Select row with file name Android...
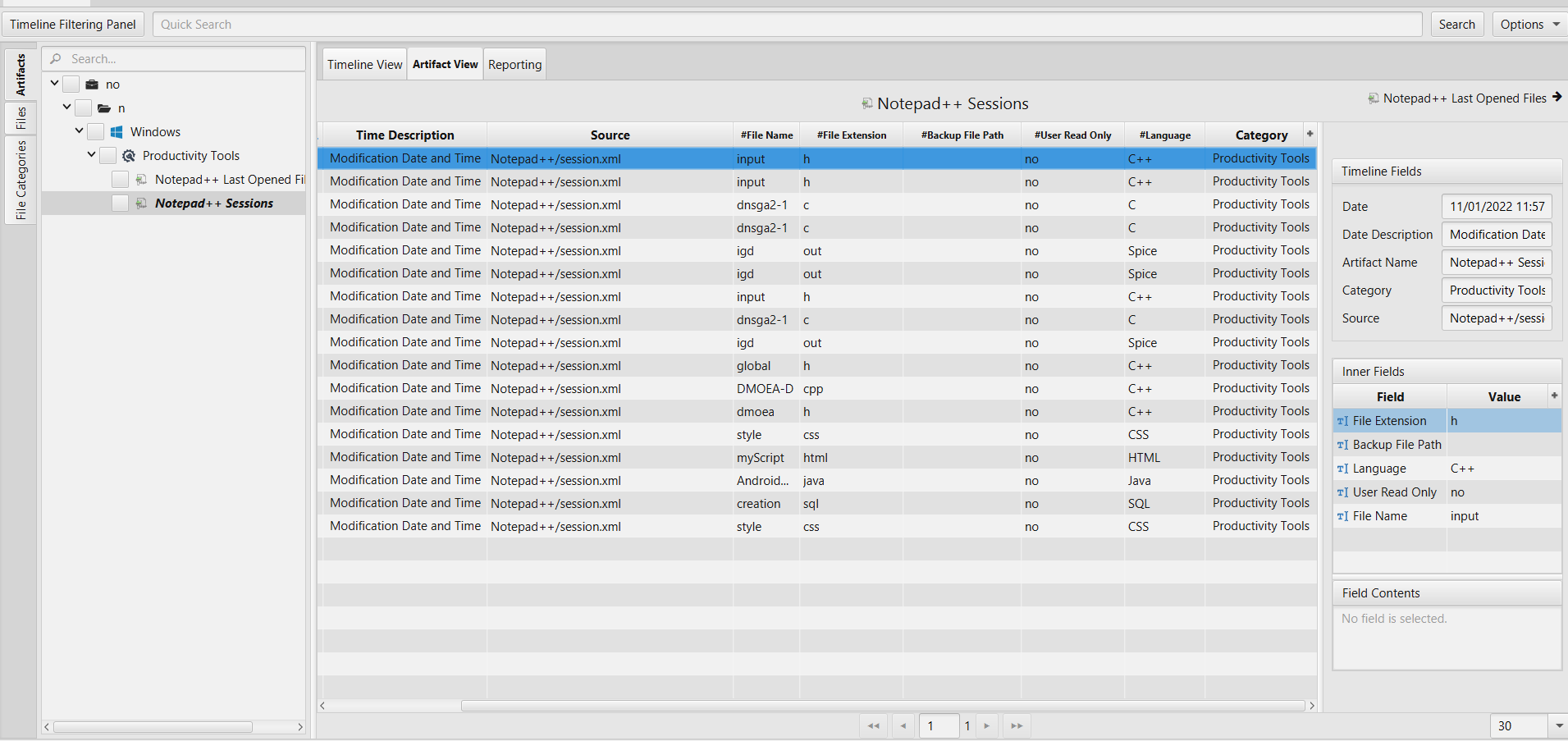Image resolution: width=1568 pixels, height=741 pixels. click(x=817, y=481)
